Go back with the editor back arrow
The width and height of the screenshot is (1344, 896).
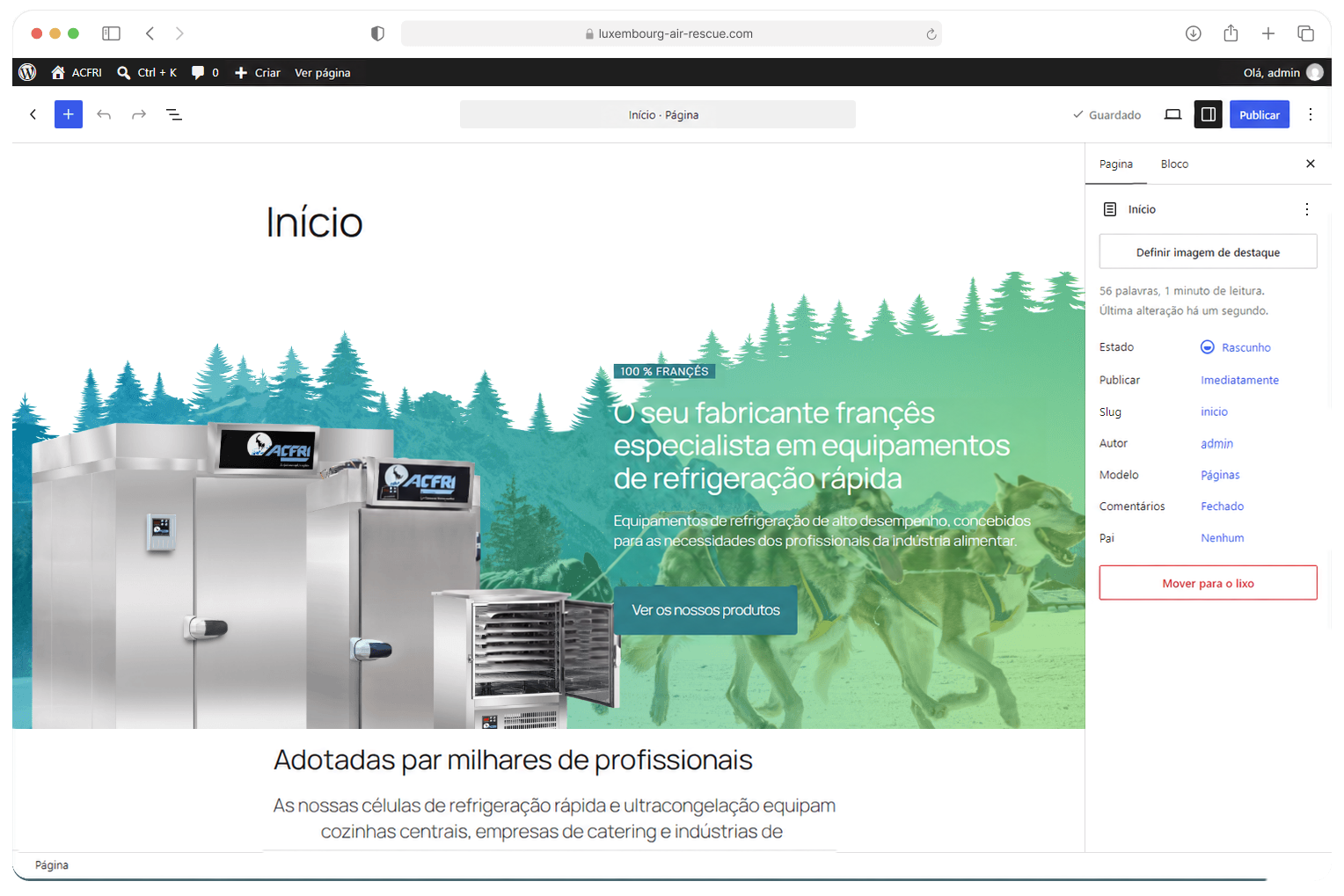pos(33,114)
